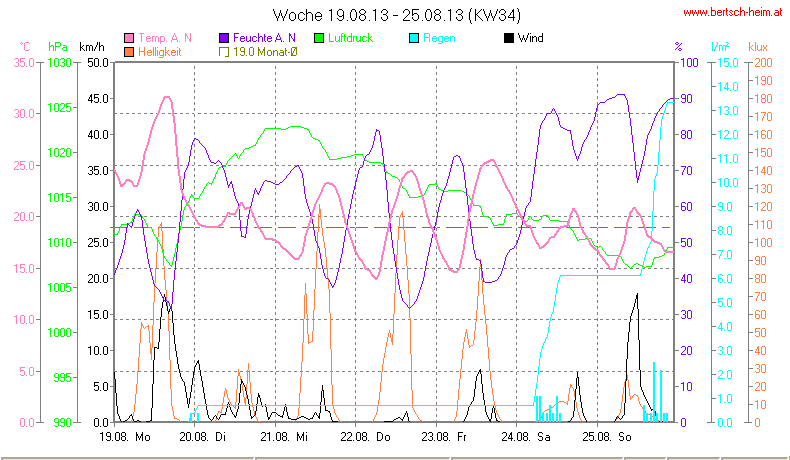Click the pink Temp. A. N legend swatch
Image resolution: width=790 pixels, height=460 pixels.
click(129, 38)
